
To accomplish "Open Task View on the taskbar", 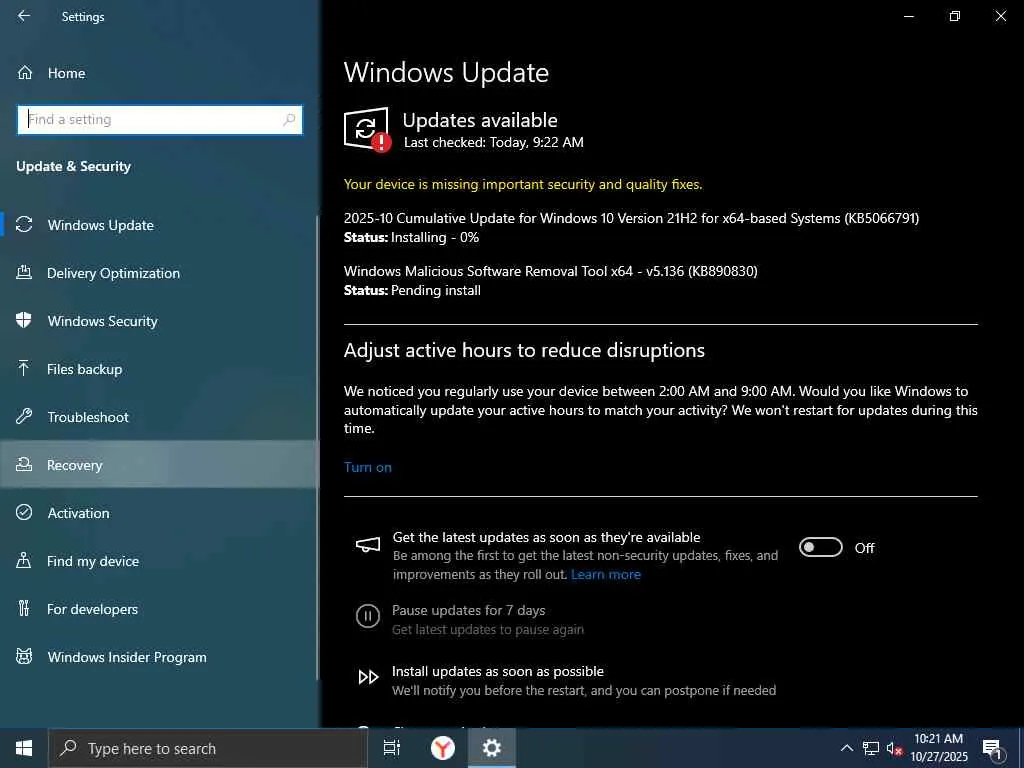I will pos(392,748).
